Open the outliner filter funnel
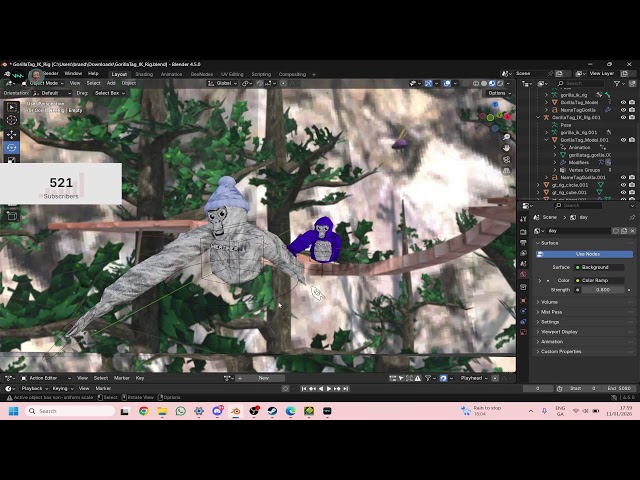This screenshot has height=480, width=640. click(618, 83)
